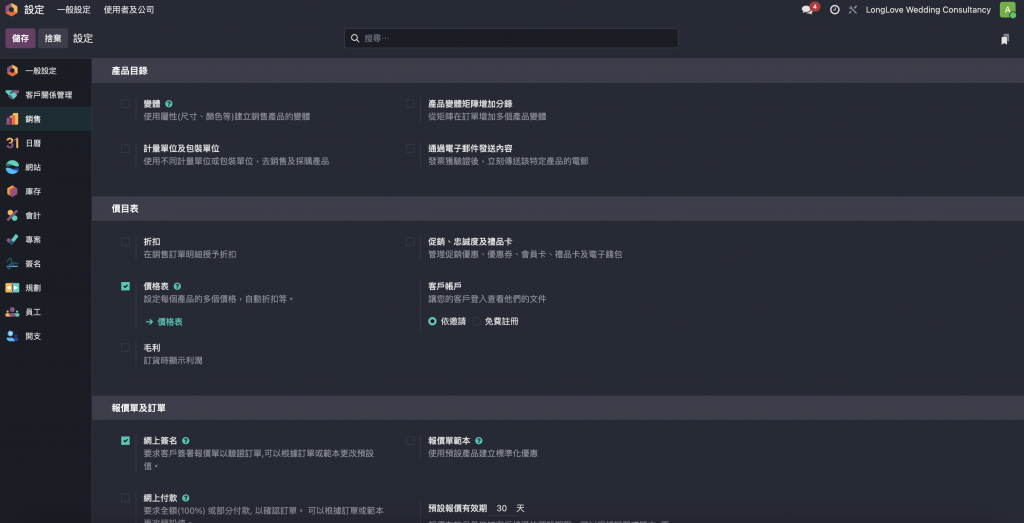Image resolution: width=1024 pixels, height=523 pixels.
Task: Enable the 通過電子郵件發送內容 checkbox
Action: (409, 148)
